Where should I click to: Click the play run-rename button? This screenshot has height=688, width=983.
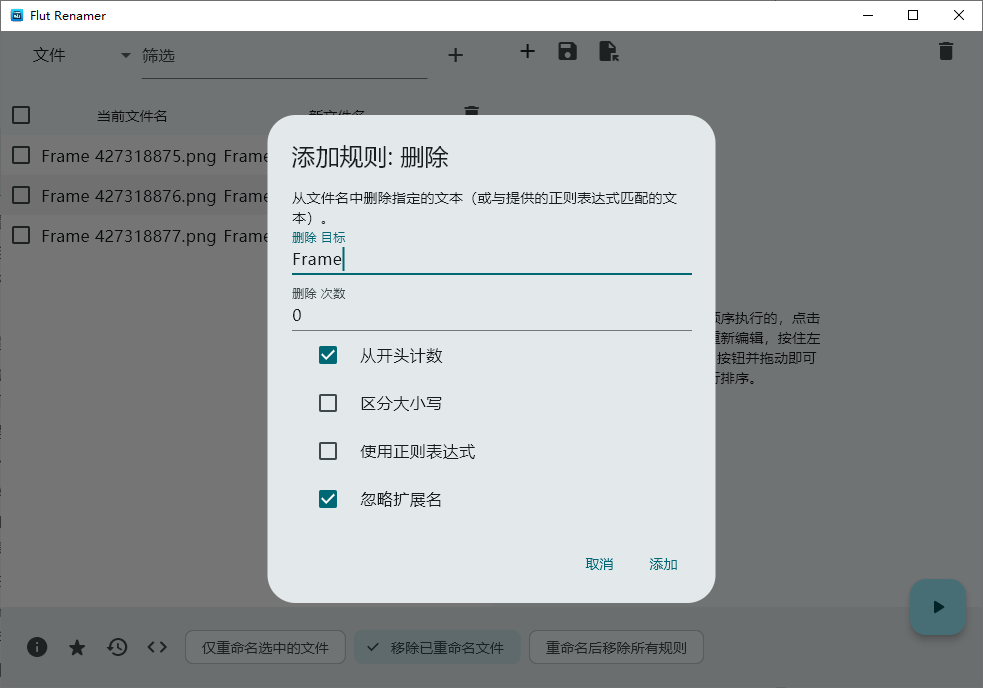(x=938, y=606)
